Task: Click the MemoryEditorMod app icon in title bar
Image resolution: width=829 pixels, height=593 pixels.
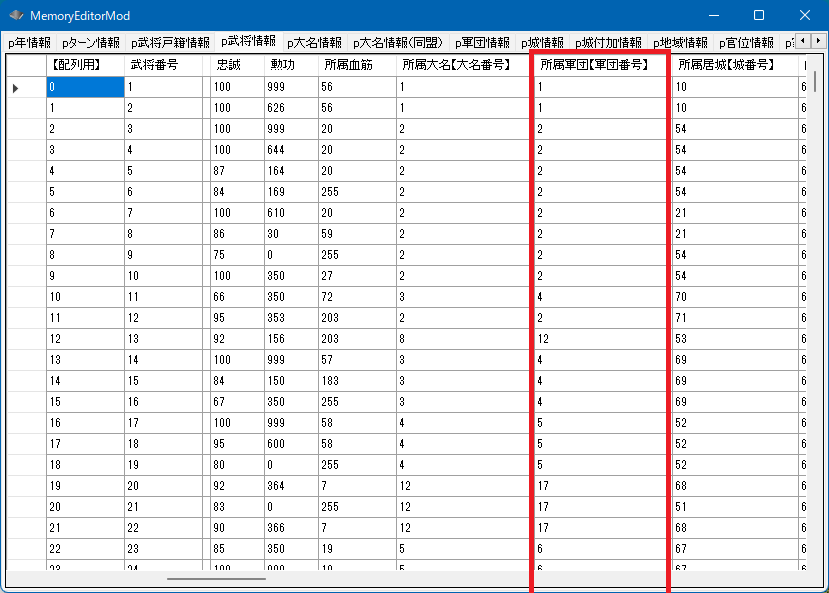Action: (16, 16)
